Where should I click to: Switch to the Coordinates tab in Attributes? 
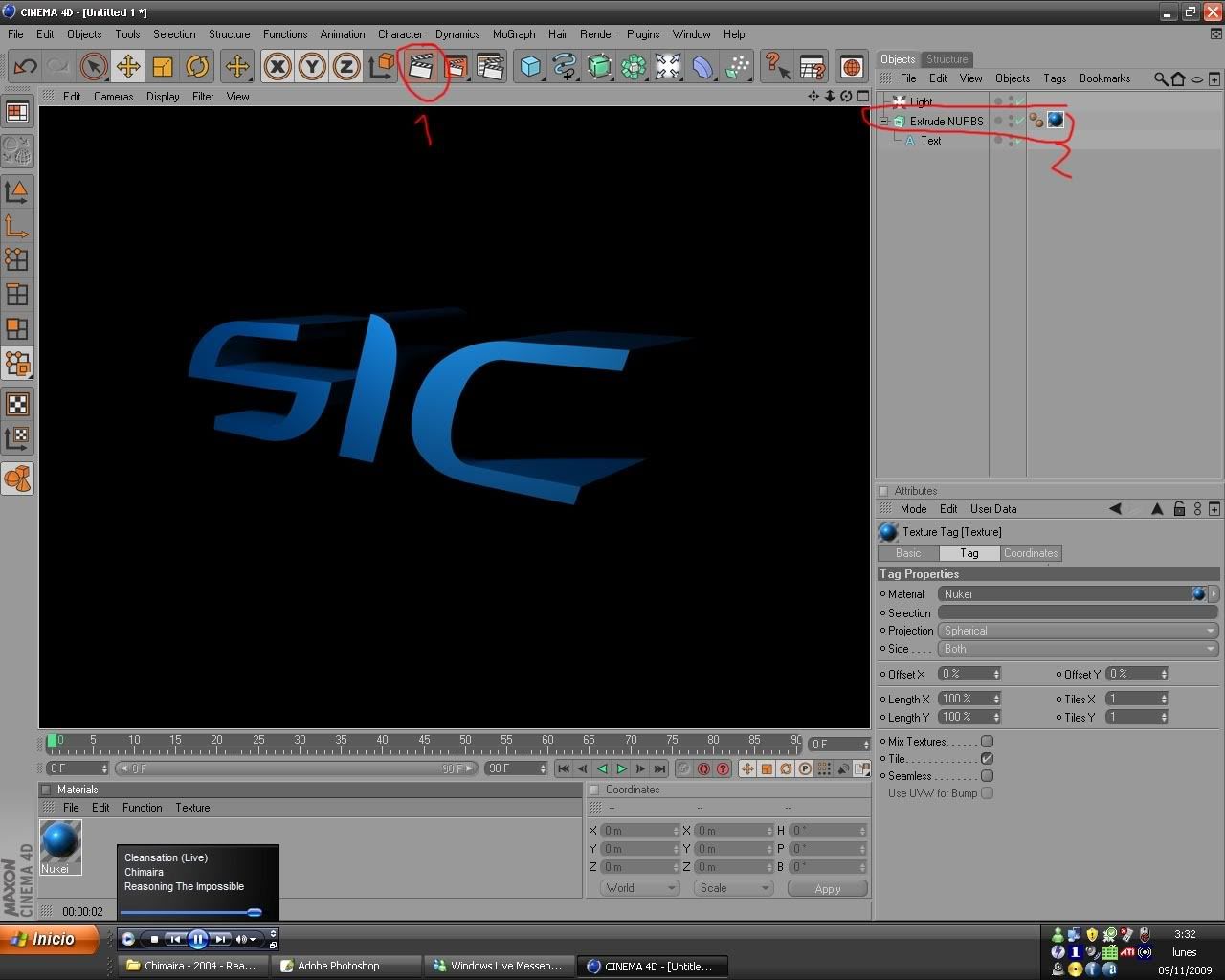pos(1031,553)
